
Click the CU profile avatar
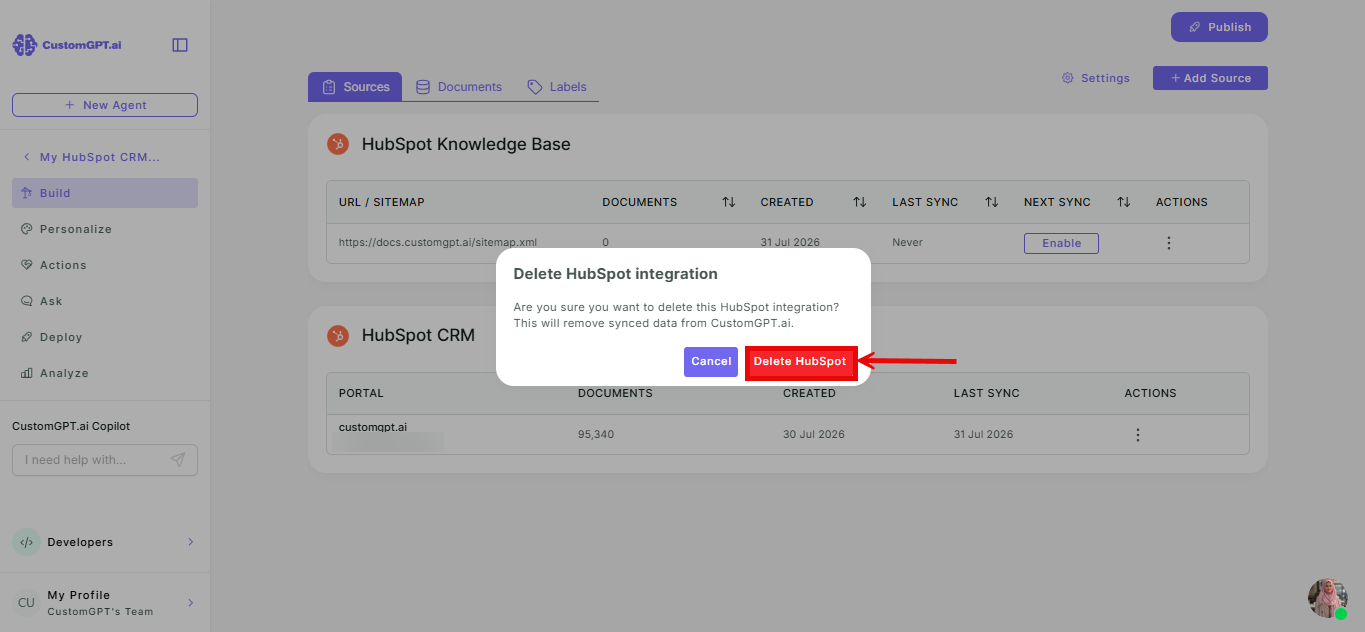(26, 603)
